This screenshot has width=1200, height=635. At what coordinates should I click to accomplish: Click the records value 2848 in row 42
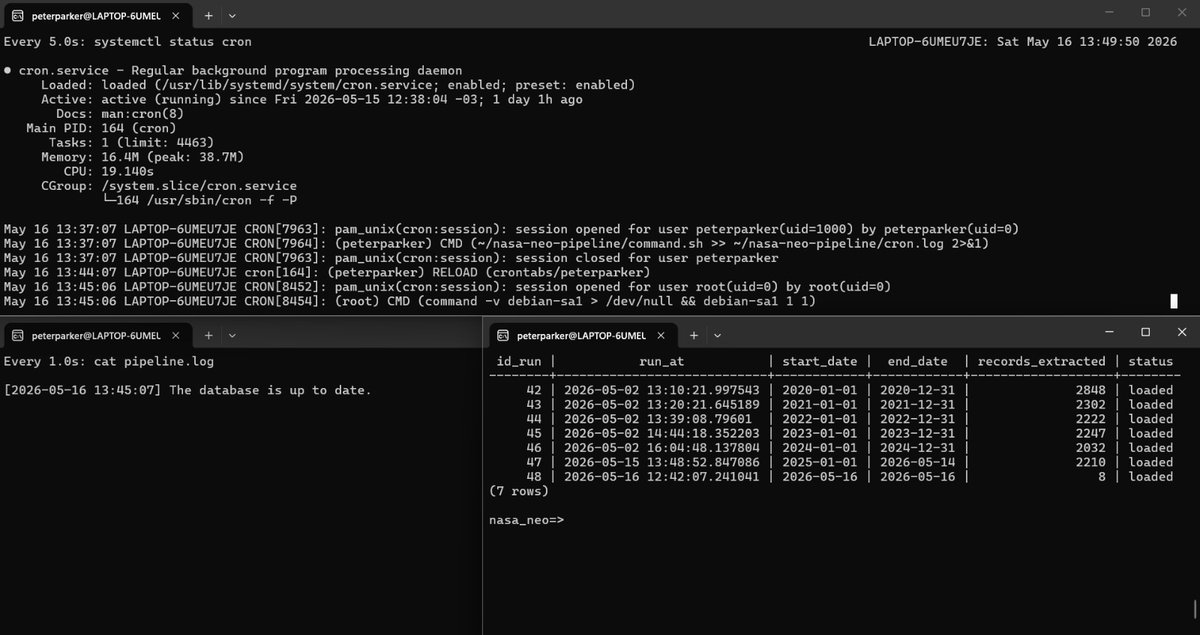tap(1090, 390)
